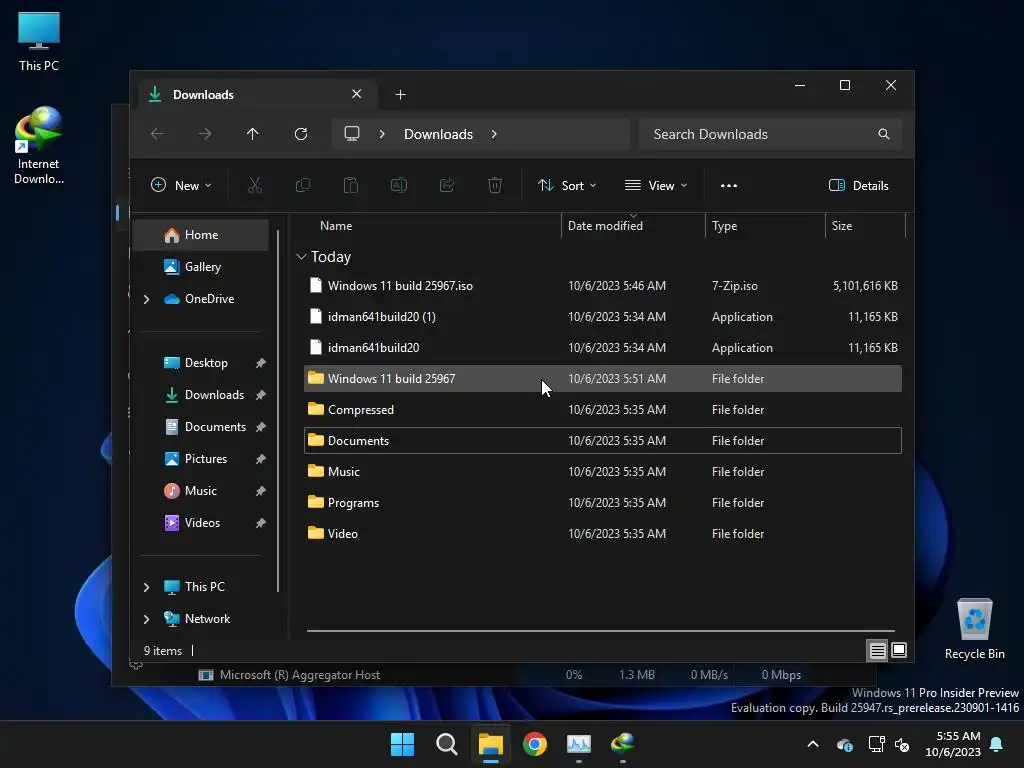
Task: Open the See more three-dots menu
Action: click(x=729, y=185)
